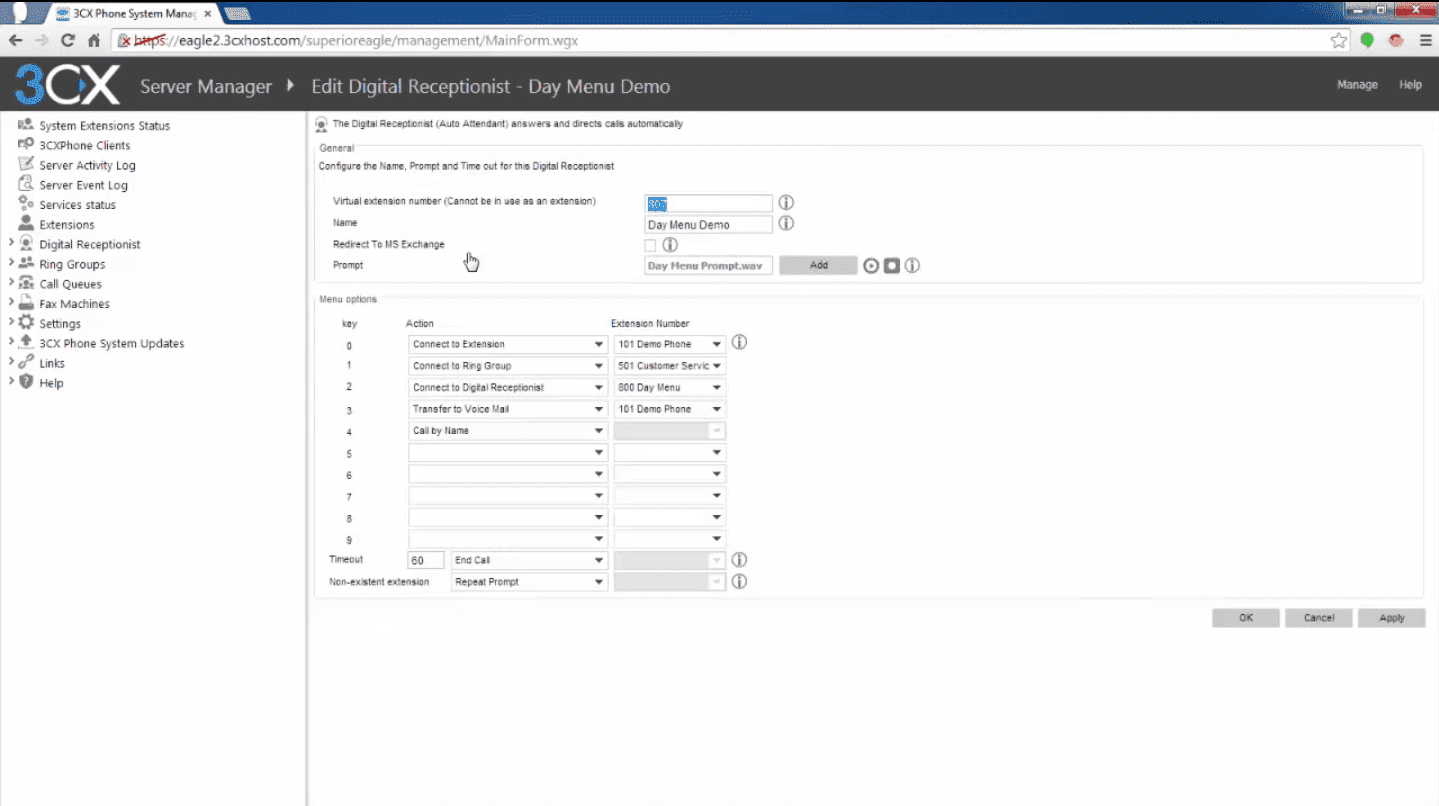Screen dimensions: 1439x806
Task: Open 800 Day Menu extension dropdown
Action: pyautogui.click(x=670, y=388)
